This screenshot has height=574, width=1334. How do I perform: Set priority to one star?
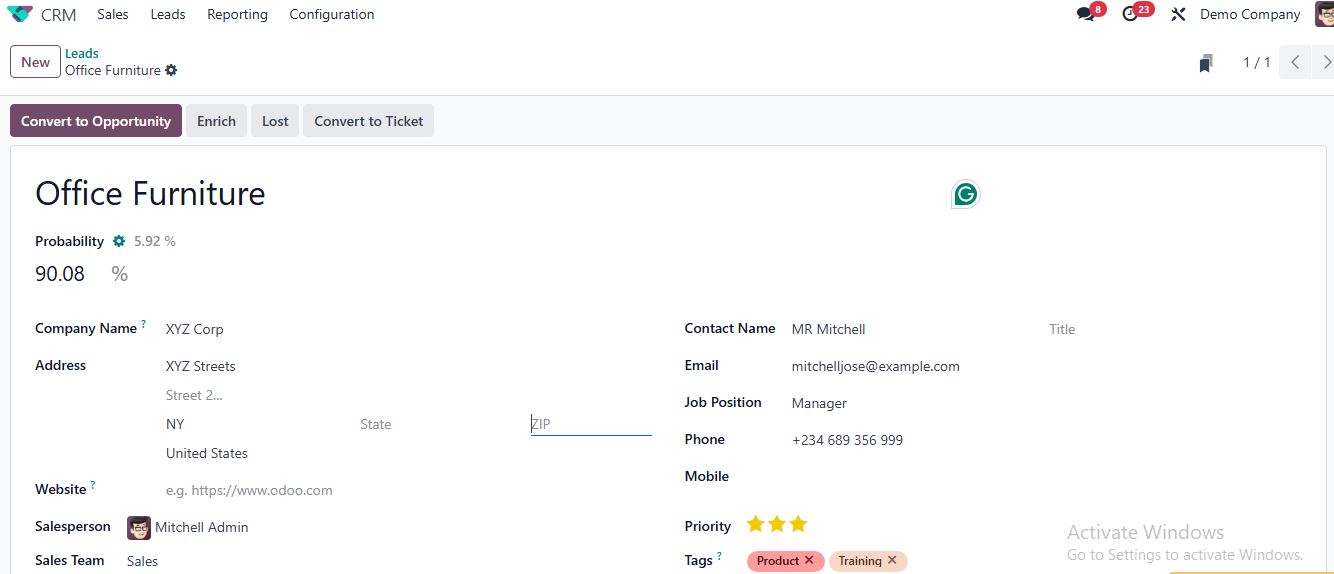point(755,524)
